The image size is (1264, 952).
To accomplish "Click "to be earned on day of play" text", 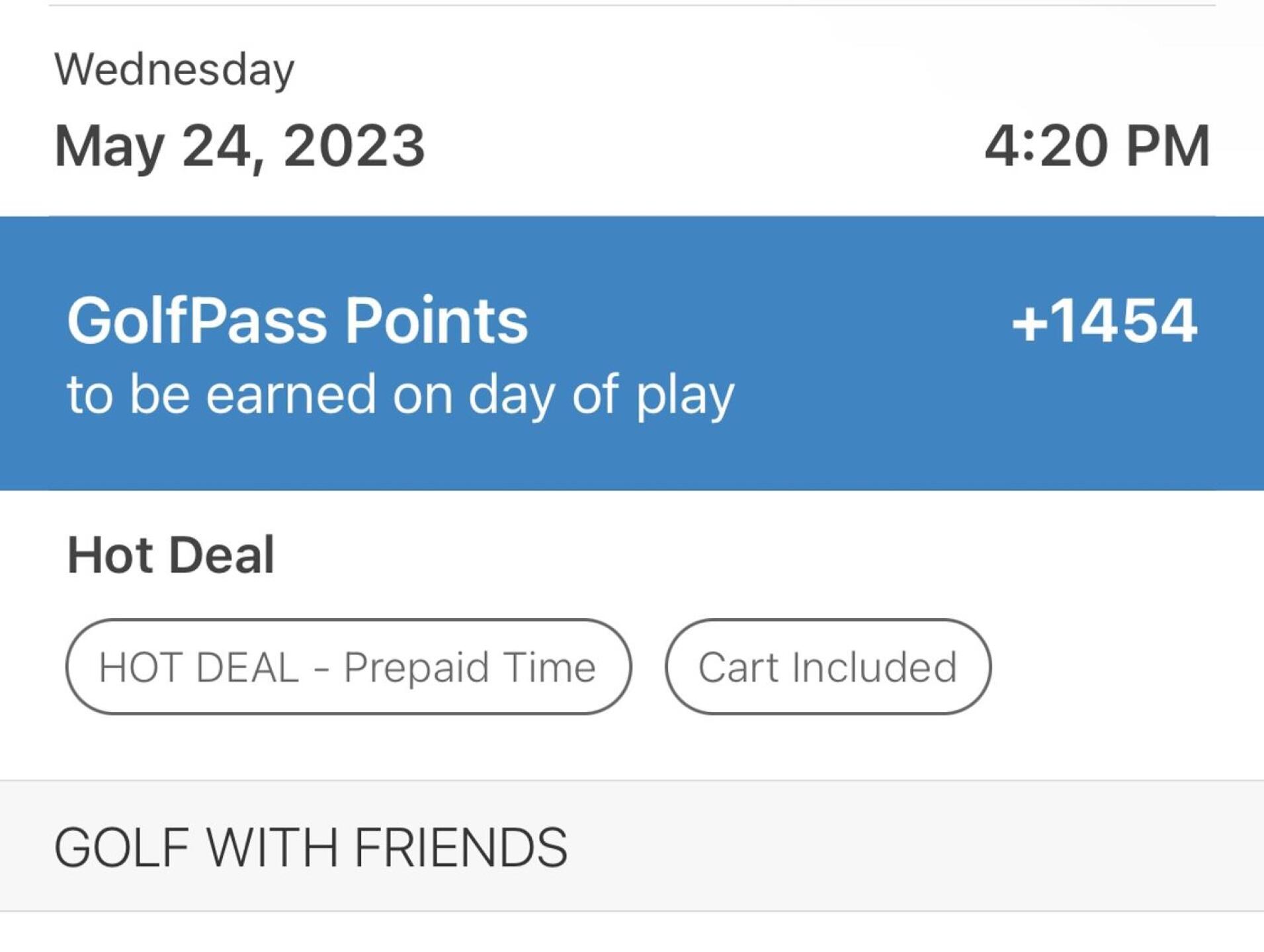I will click(400, 395).
